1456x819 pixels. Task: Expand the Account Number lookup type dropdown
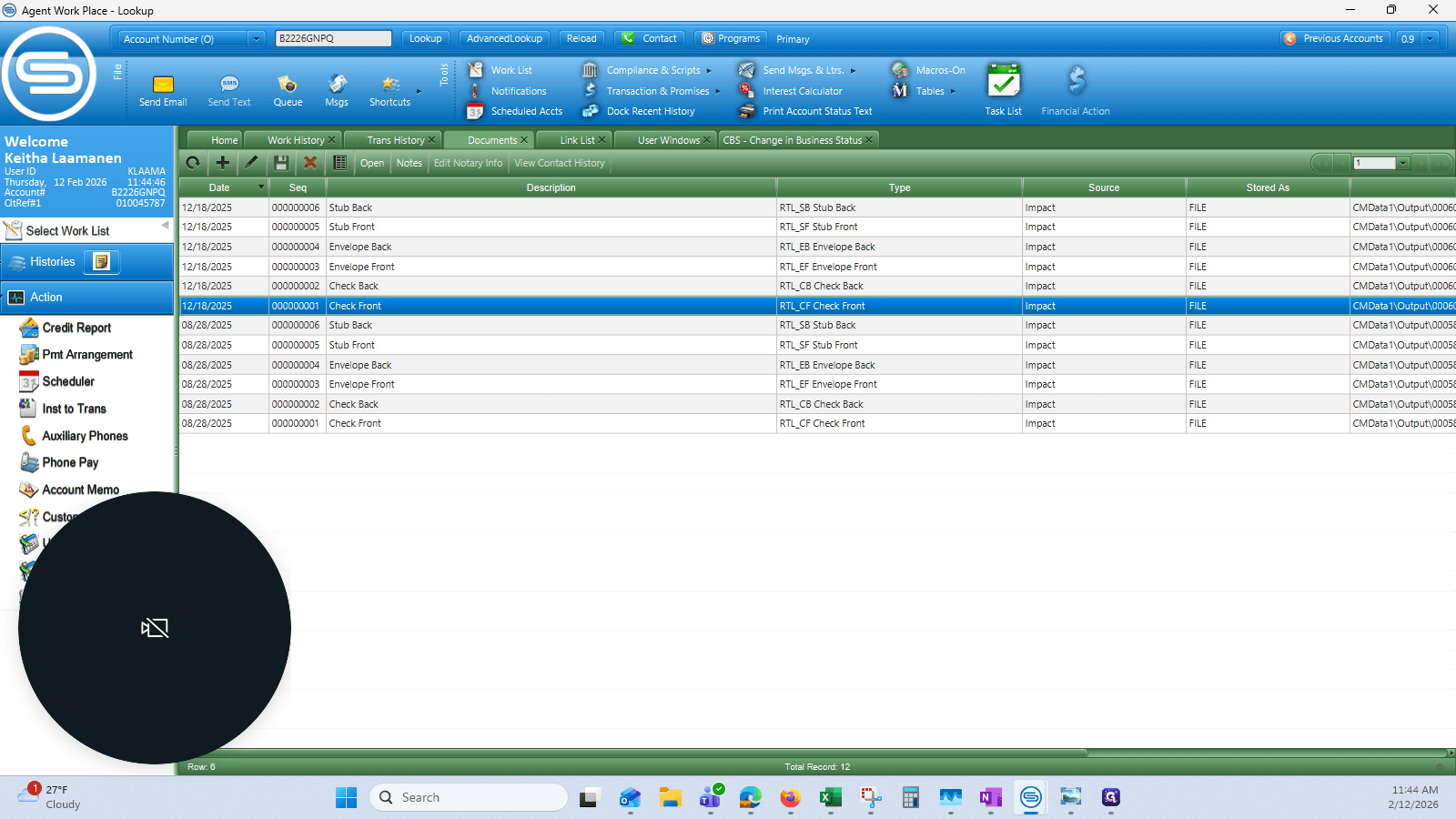point(257,39)
